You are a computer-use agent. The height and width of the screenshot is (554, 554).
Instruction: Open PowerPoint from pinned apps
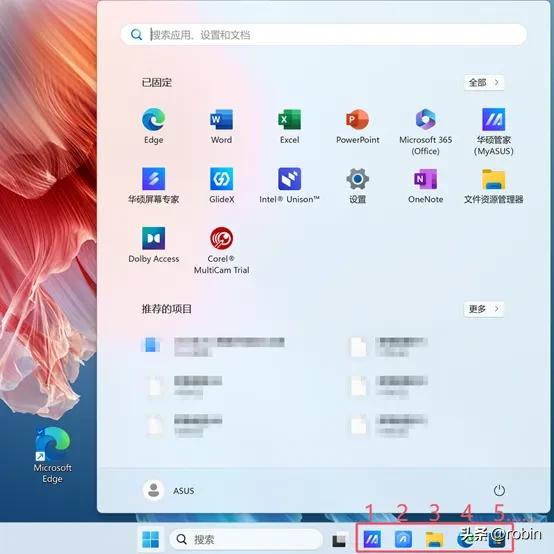[x=358, y=126]
